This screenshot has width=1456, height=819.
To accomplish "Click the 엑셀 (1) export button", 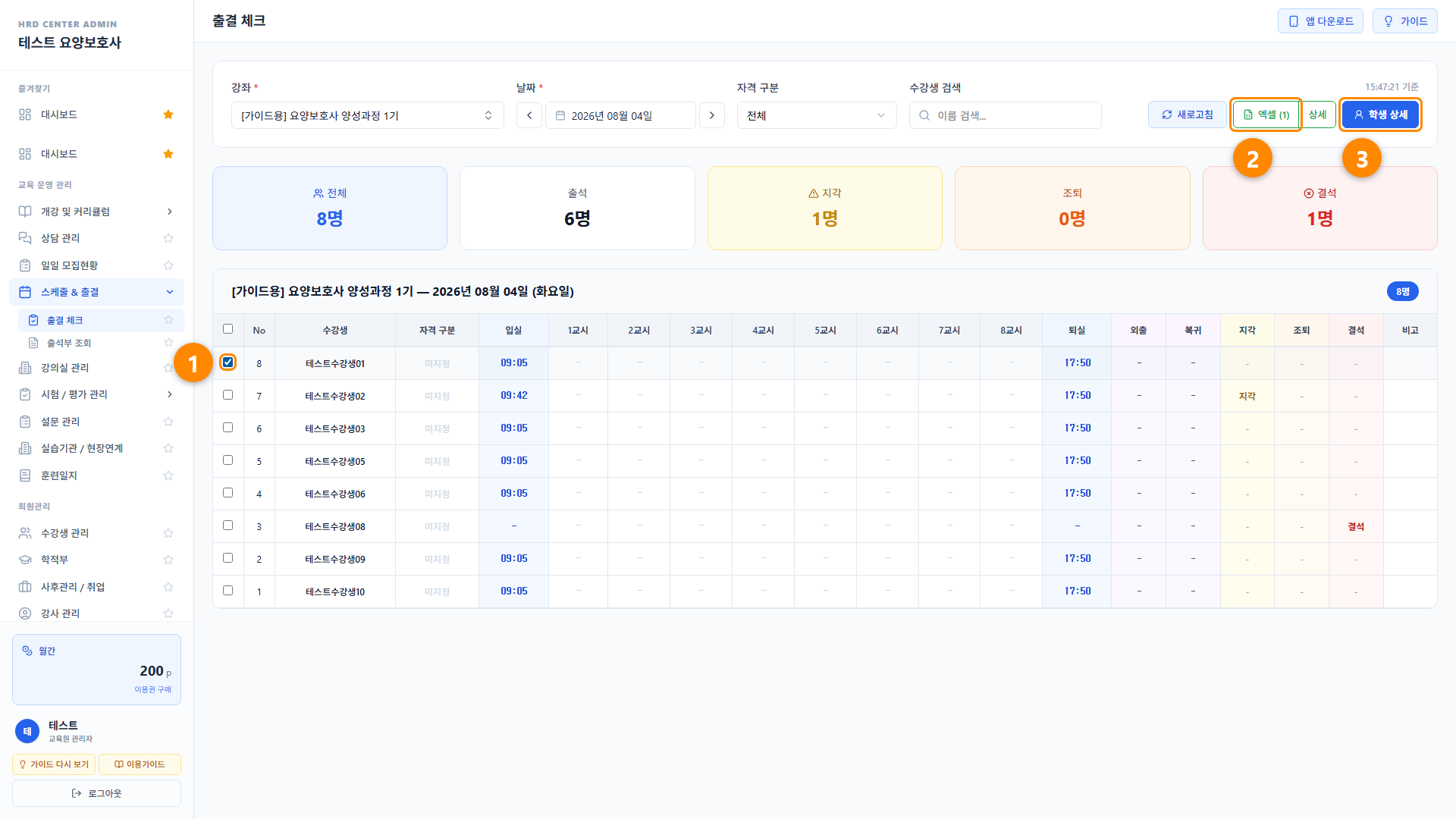I will tap(1266, 115).
